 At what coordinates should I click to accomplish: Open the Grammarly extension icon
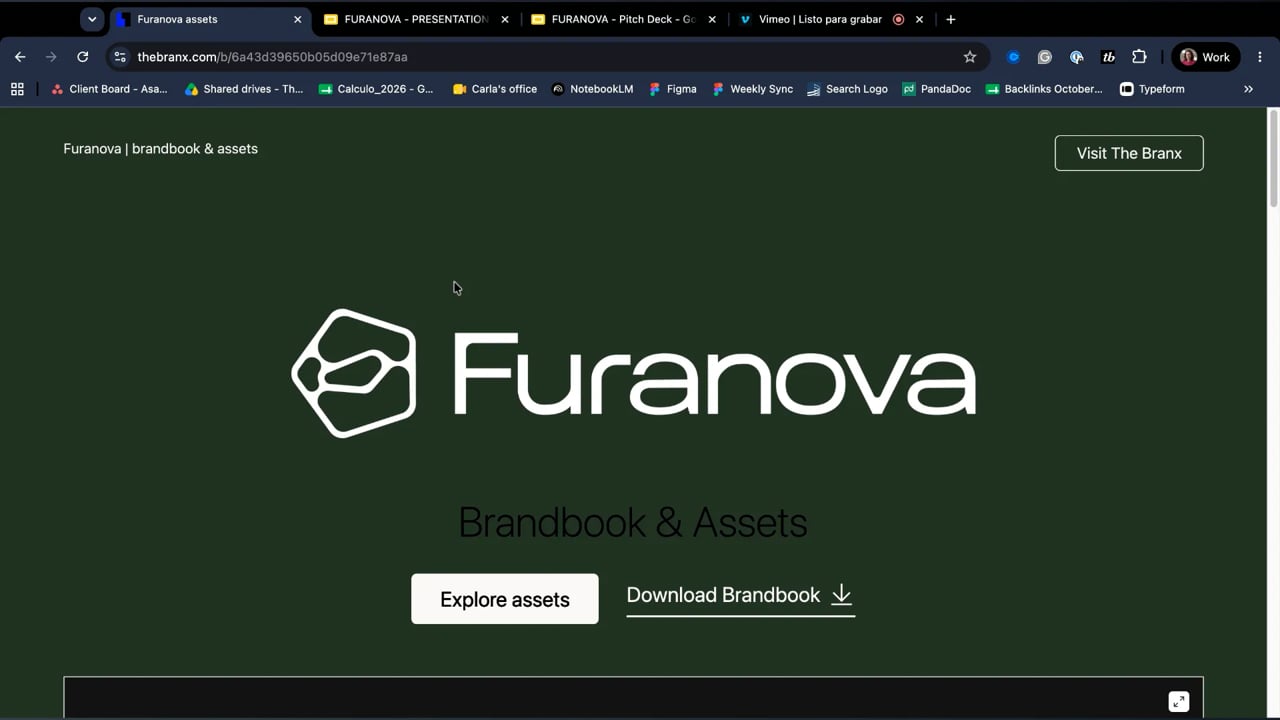click(x=1045, y=57)
